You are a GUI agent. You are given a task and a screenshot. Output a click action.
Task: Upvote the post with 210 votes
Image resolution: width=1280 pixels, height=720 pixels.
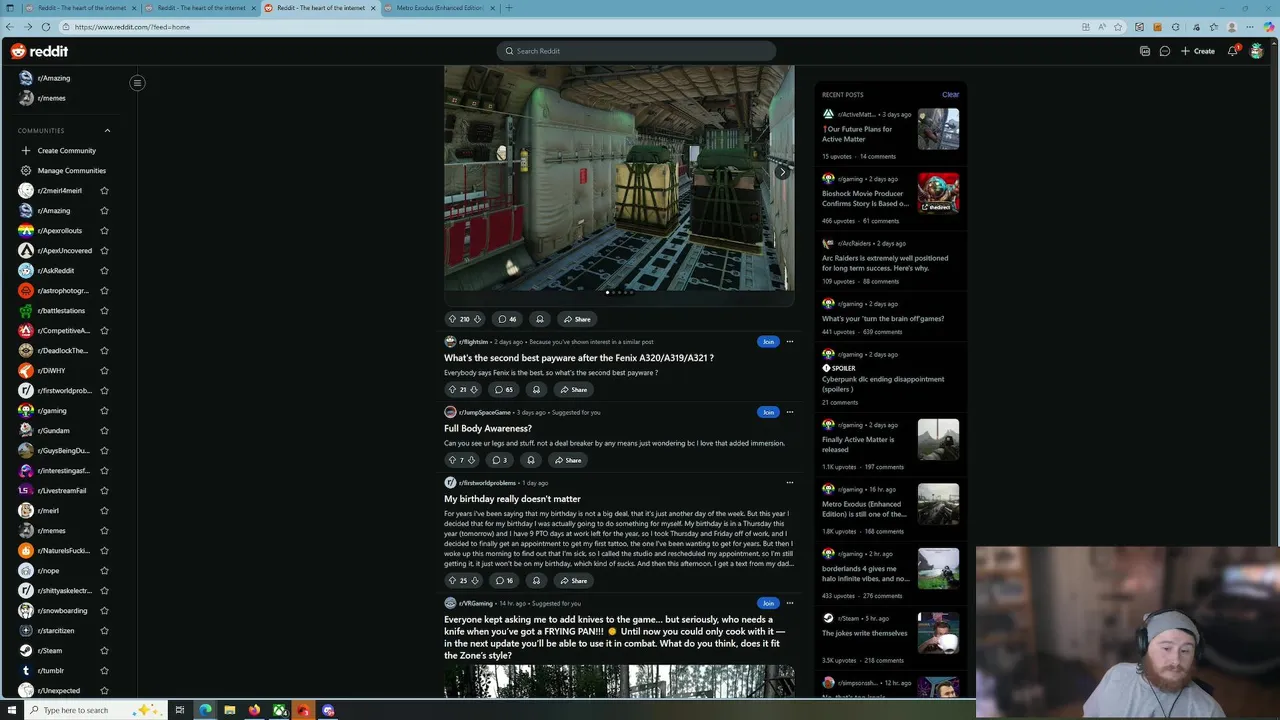(452, 319)
